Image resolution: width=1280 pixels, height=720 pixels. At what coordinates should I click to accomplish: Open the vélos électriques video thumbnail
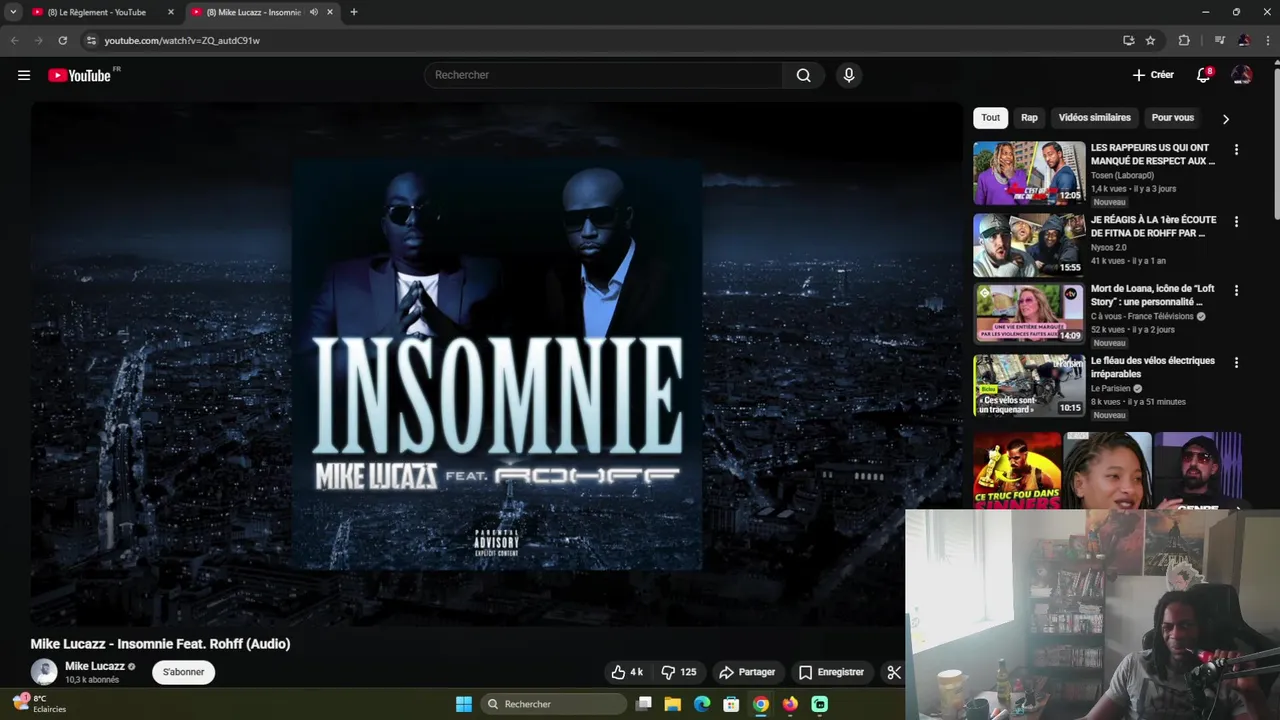click(x=1029, y=386)
